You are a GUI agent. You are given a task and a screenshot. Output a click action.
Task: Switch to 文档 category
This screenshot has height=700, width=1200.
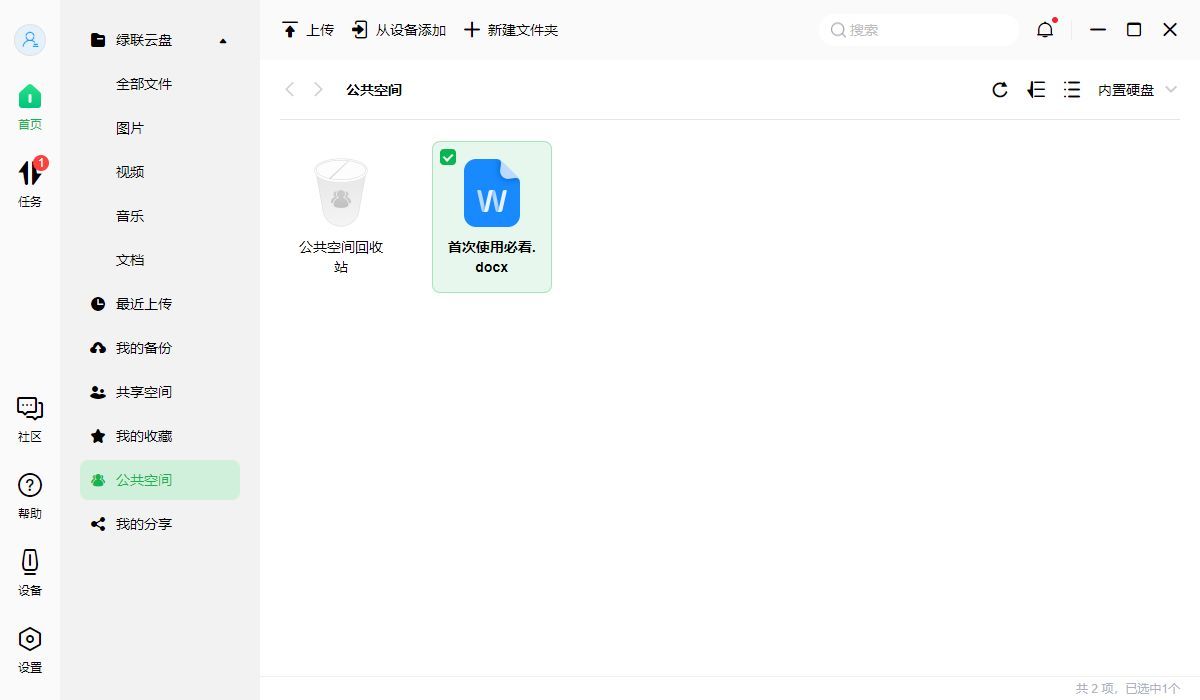130,259
